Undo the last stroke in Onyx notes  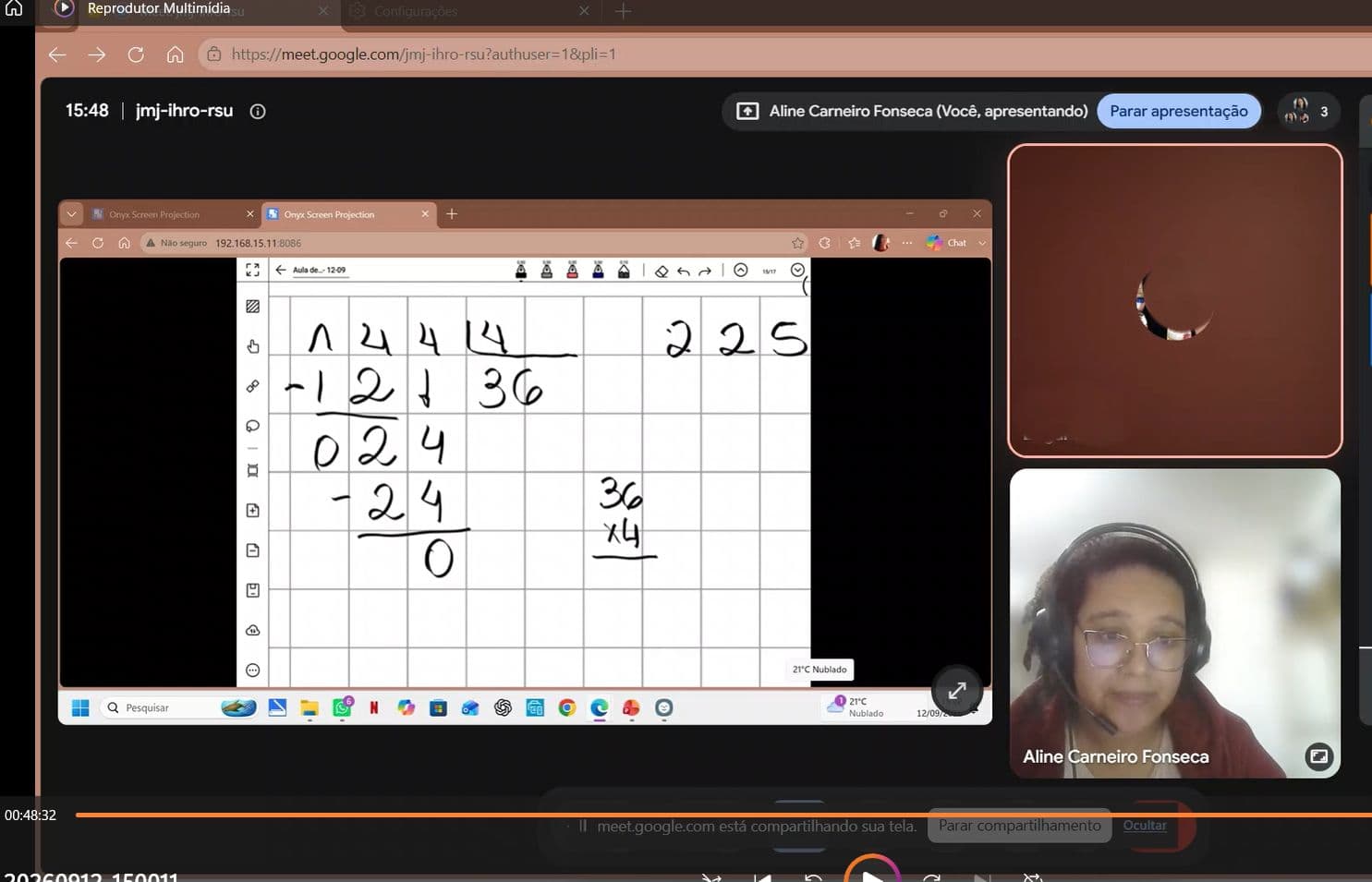[x=684, y=271]
